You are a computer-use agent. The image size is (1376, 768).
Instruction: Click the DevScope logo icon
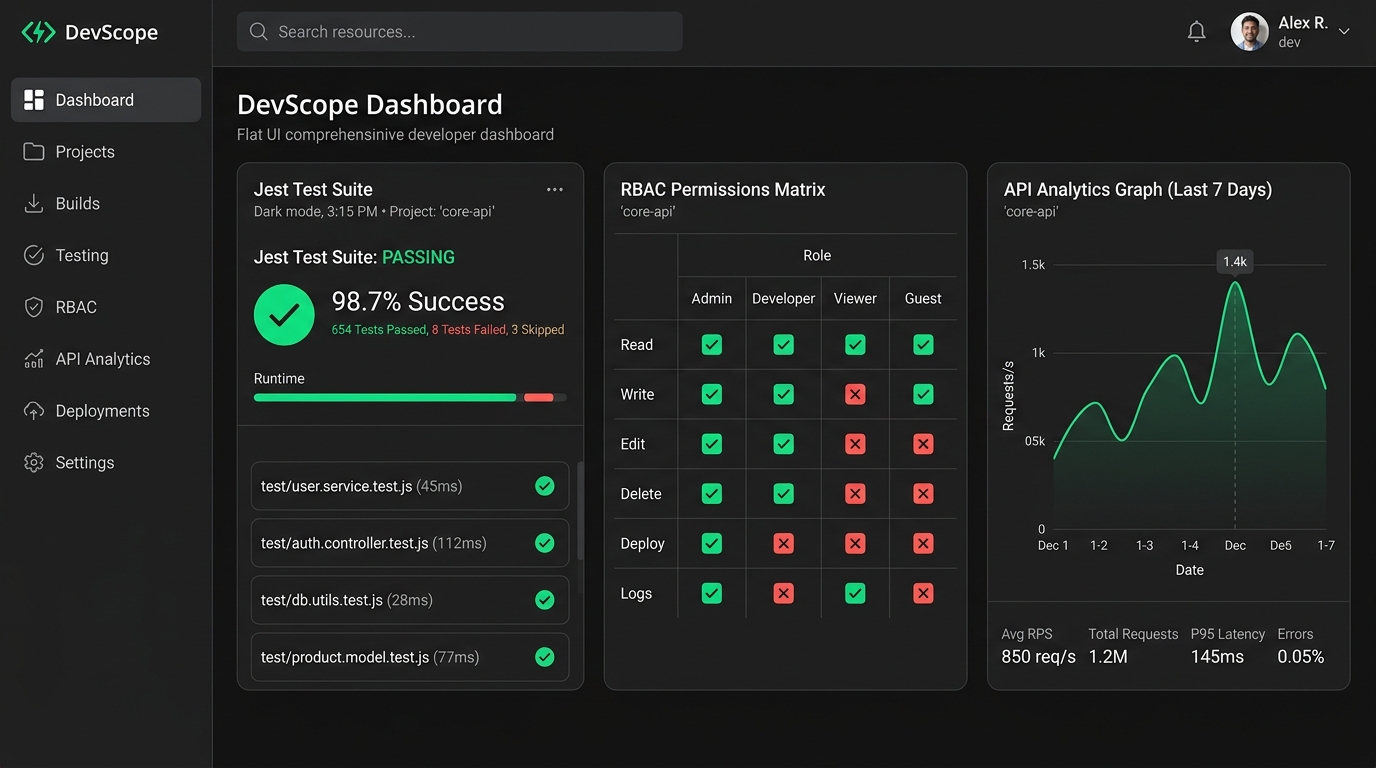tap(38, 32)
